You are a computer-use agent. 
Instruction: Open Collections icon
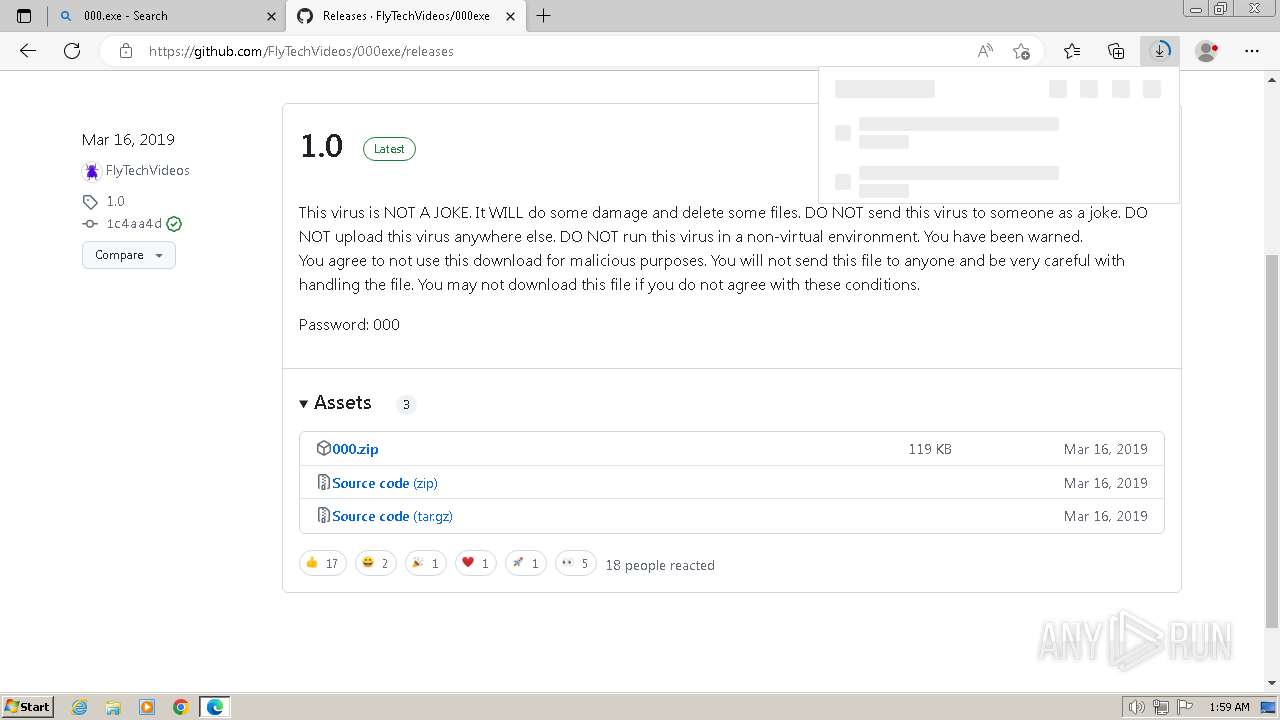click(1116, 51)
